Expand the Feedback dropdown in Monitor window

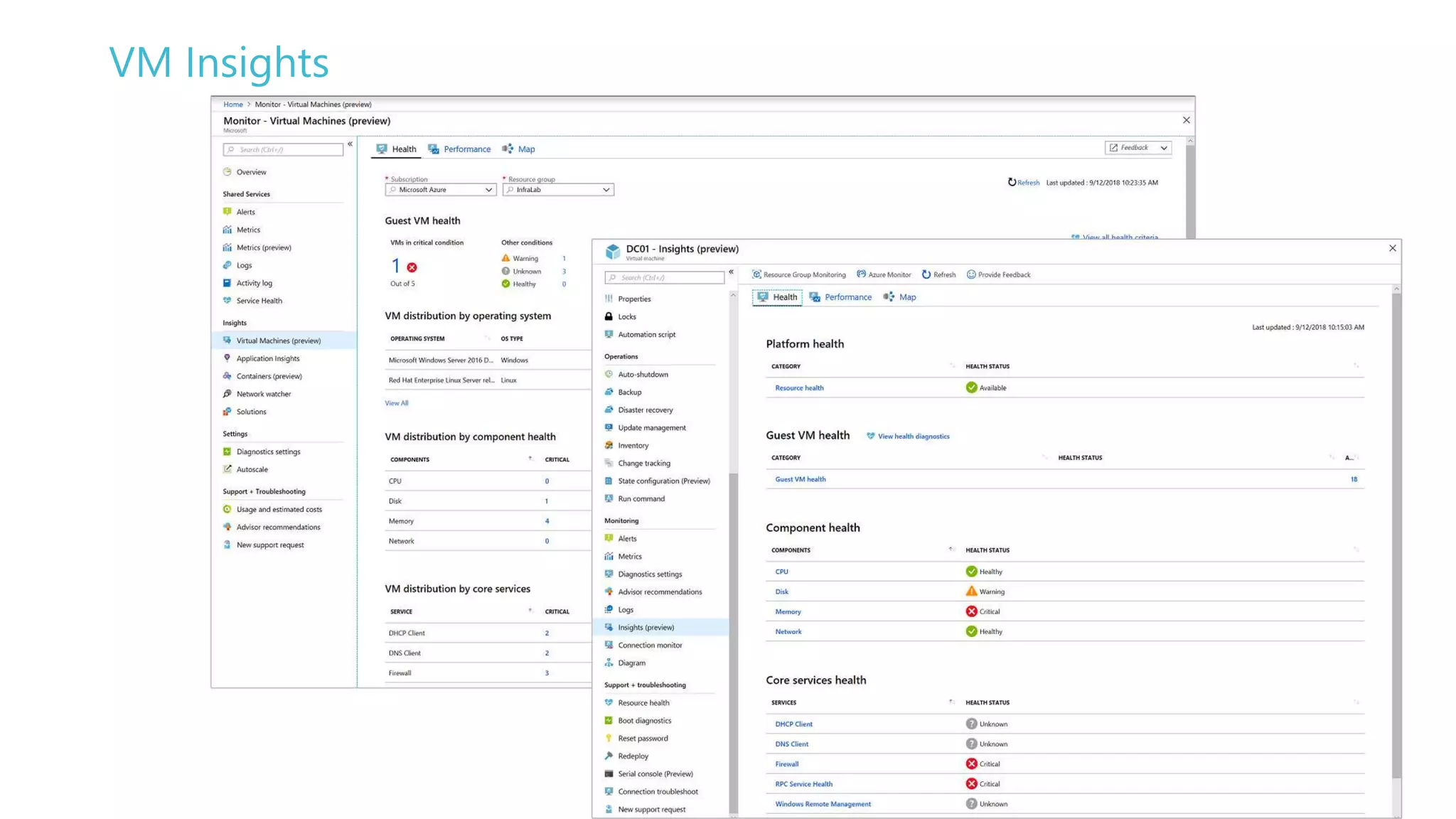coord(1138,148)
